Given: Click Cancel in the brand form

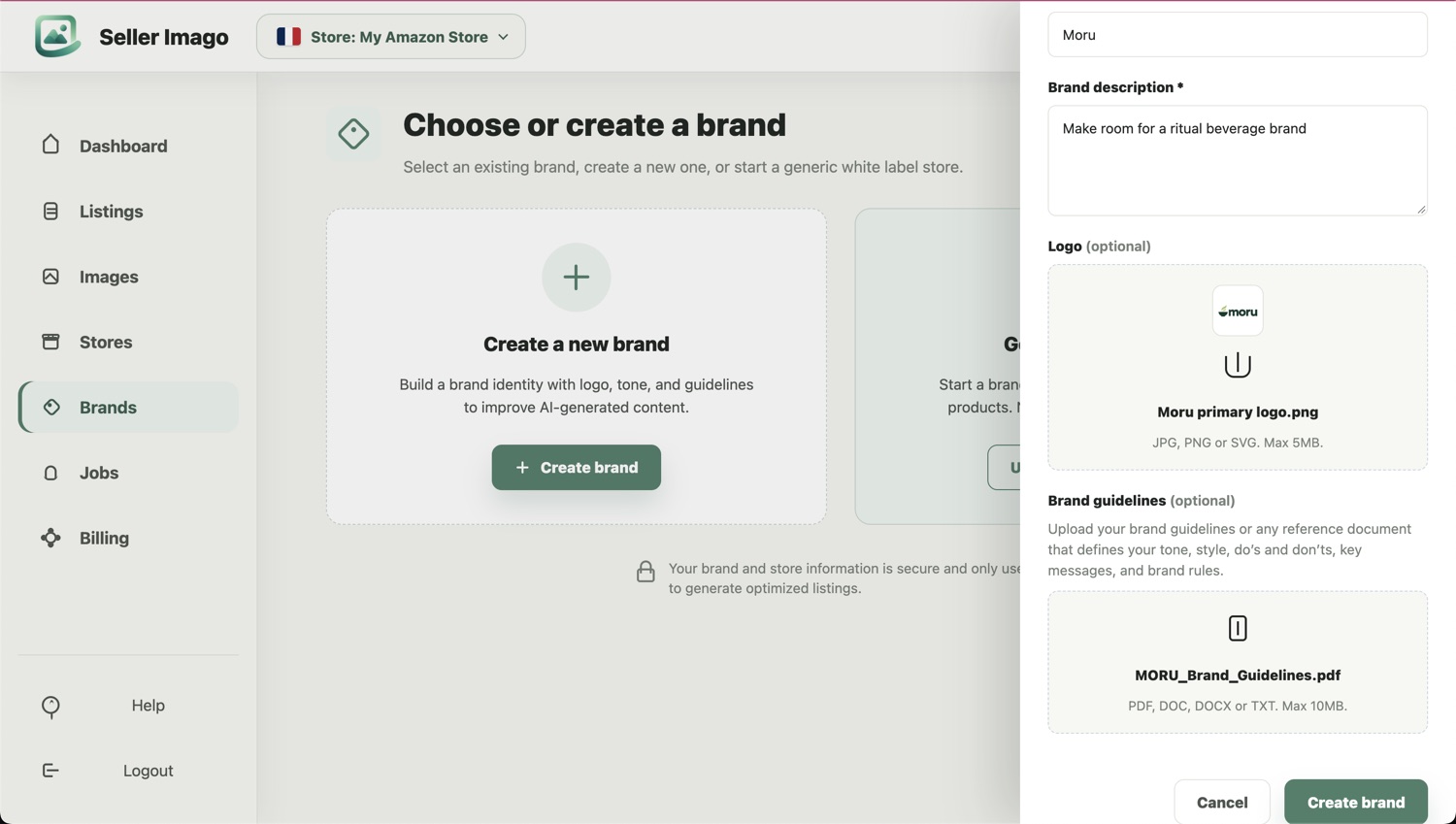Looking at the screenshot, I should click(1222, 803).
